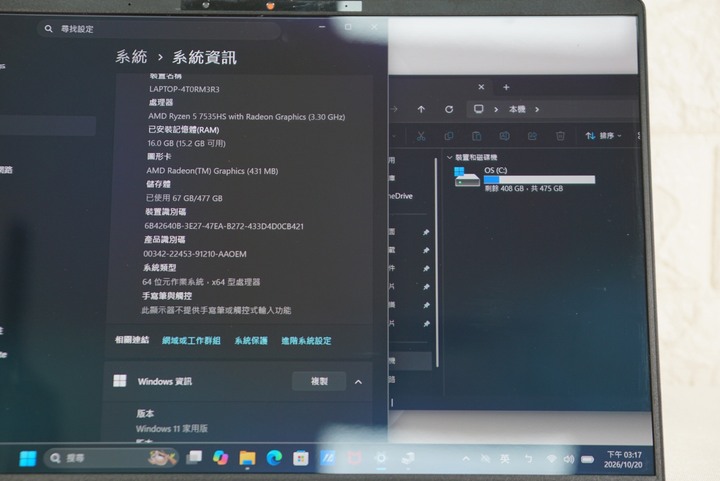Select the processor text AMD Ryzen 5 7535HS
Screen dimensions: 720x481
click(247, 117)
